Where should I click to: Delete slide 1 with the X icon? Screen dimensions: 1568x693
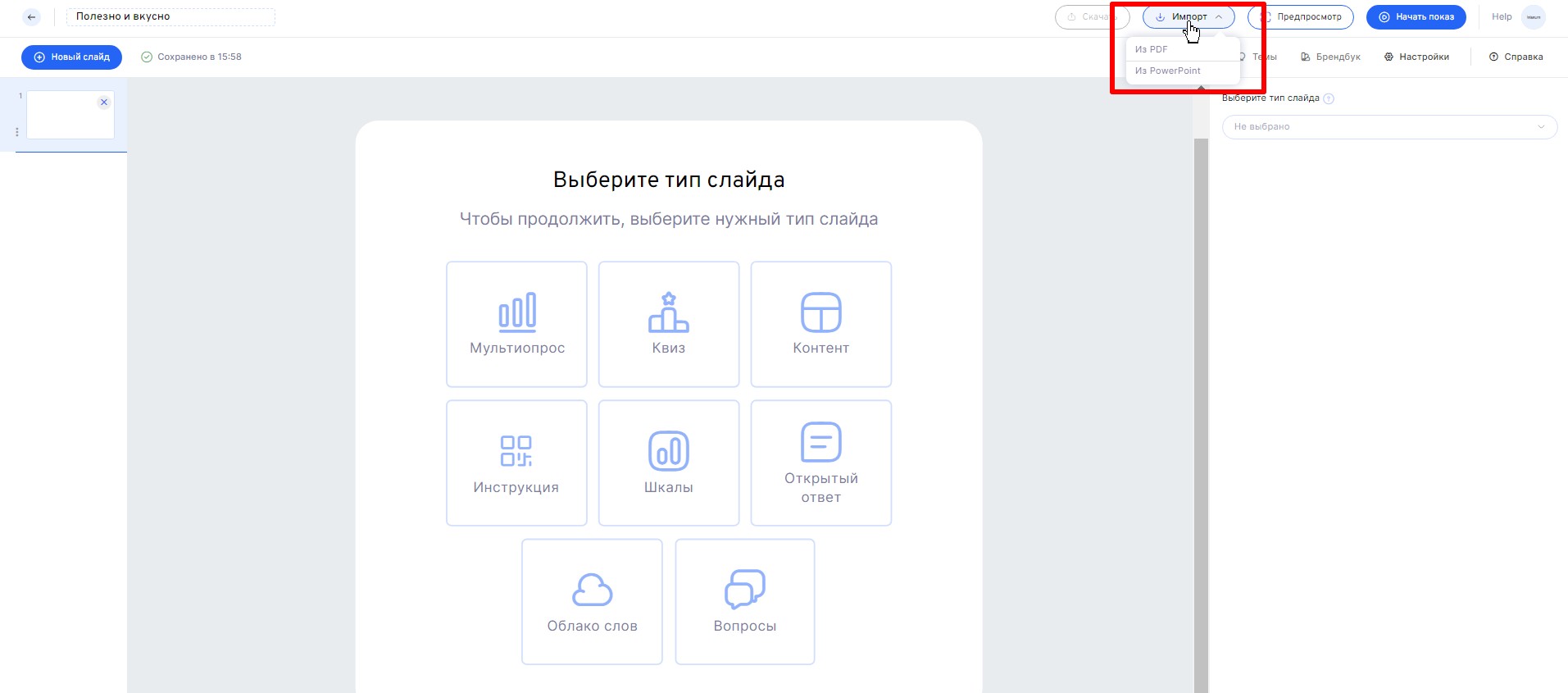coord(104,103)
